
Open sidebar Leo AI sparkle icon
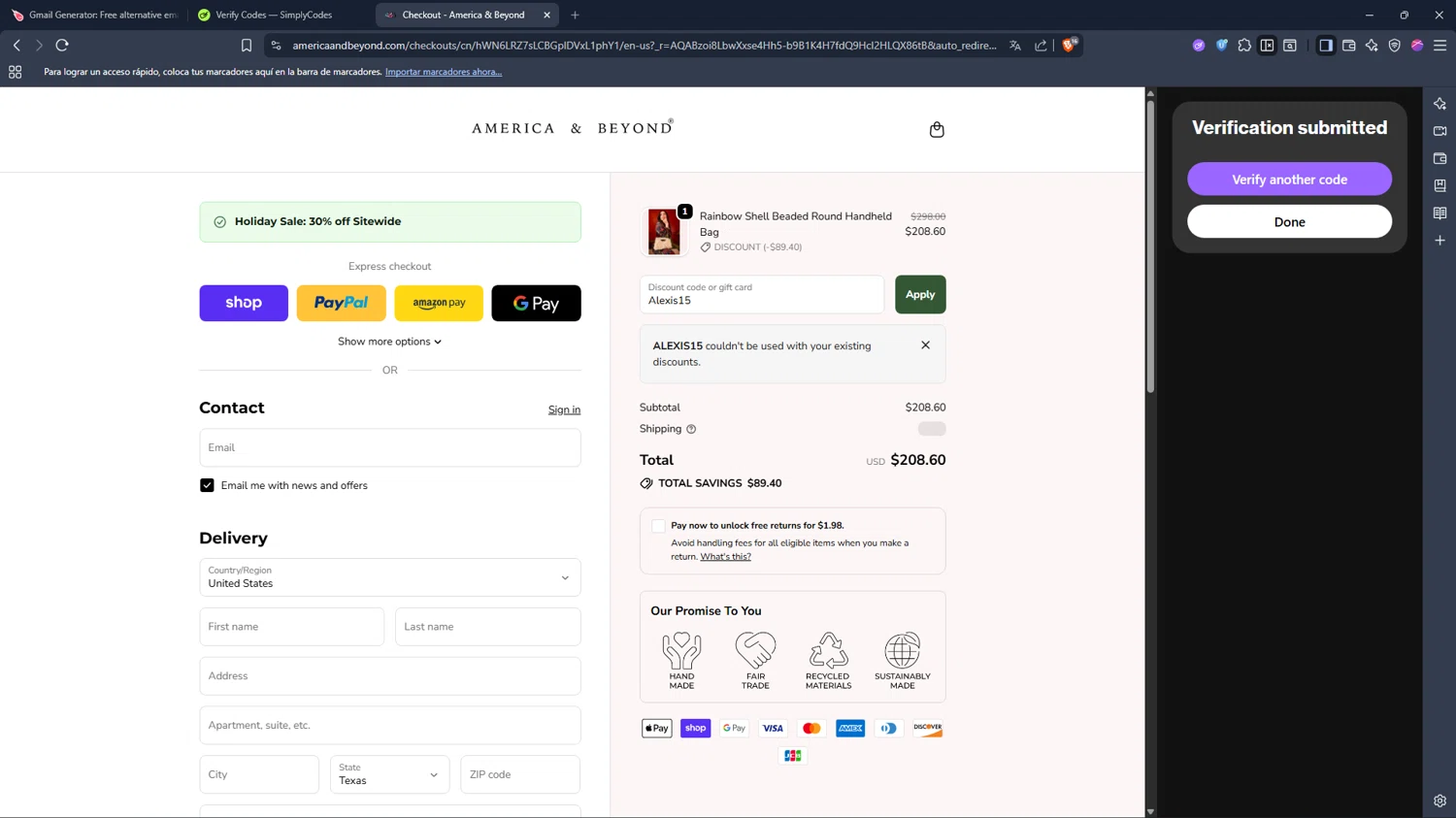(x=1439, y=104)
